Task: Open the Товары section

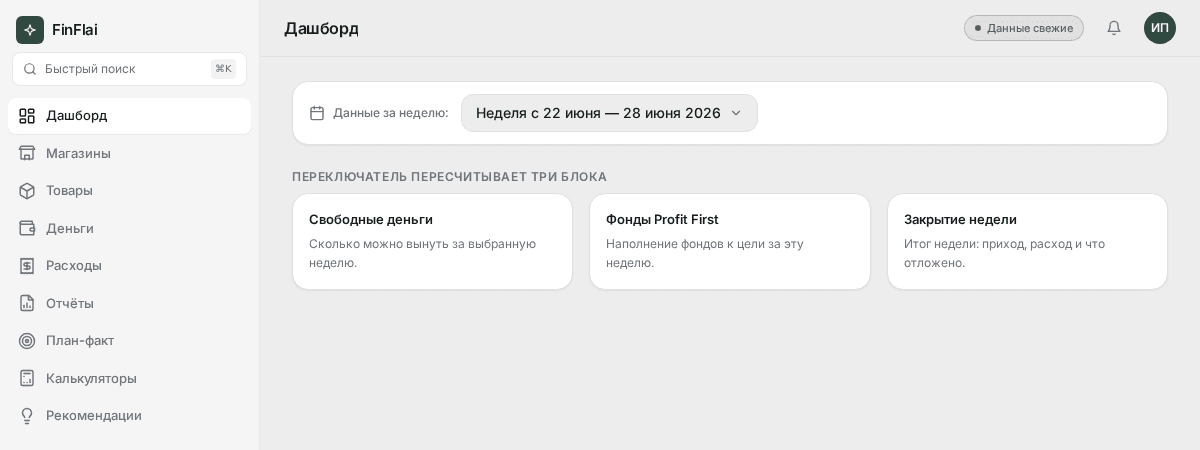Action: coord(129,191)
